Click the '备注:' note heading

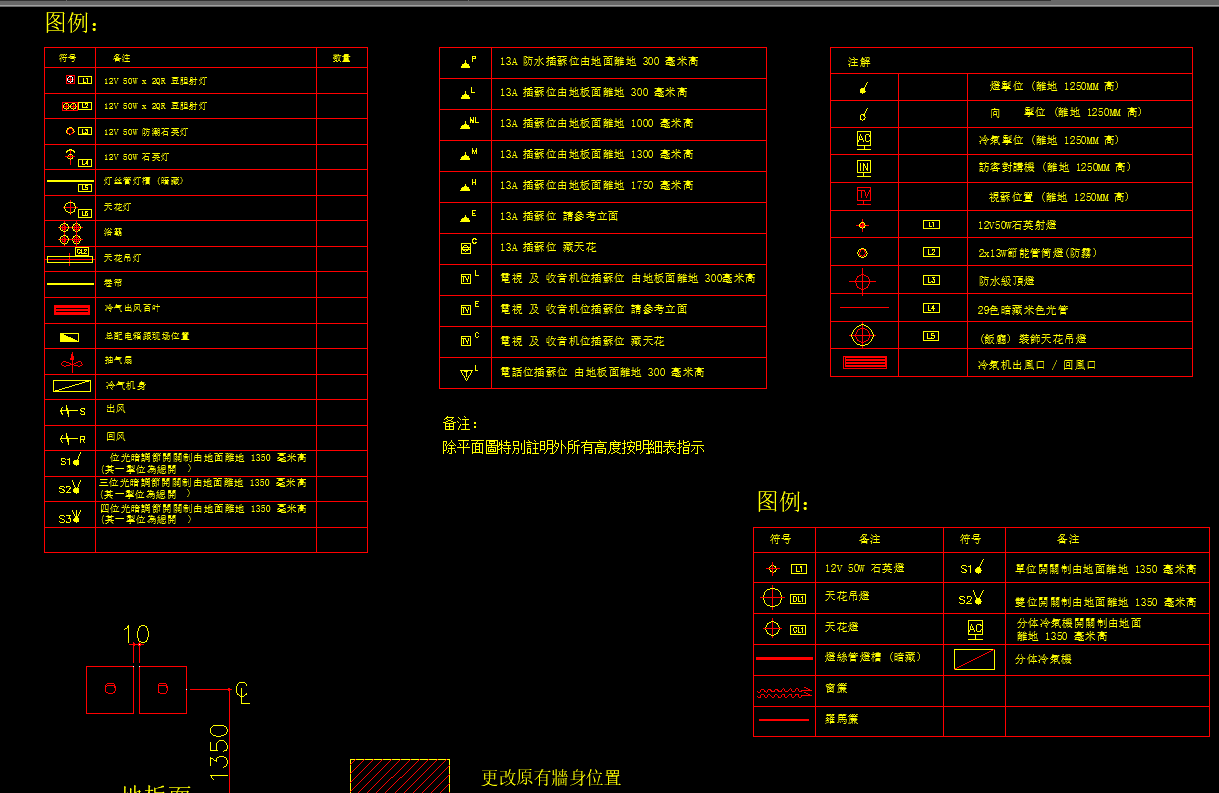[460, 424]
